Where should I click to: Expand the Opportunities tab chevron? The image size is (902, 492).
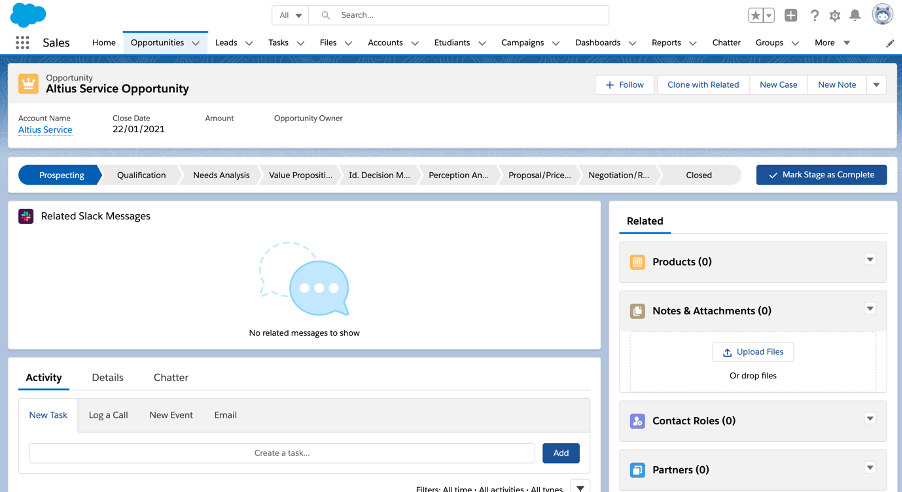pyautogui.click(x=196, y=43)
